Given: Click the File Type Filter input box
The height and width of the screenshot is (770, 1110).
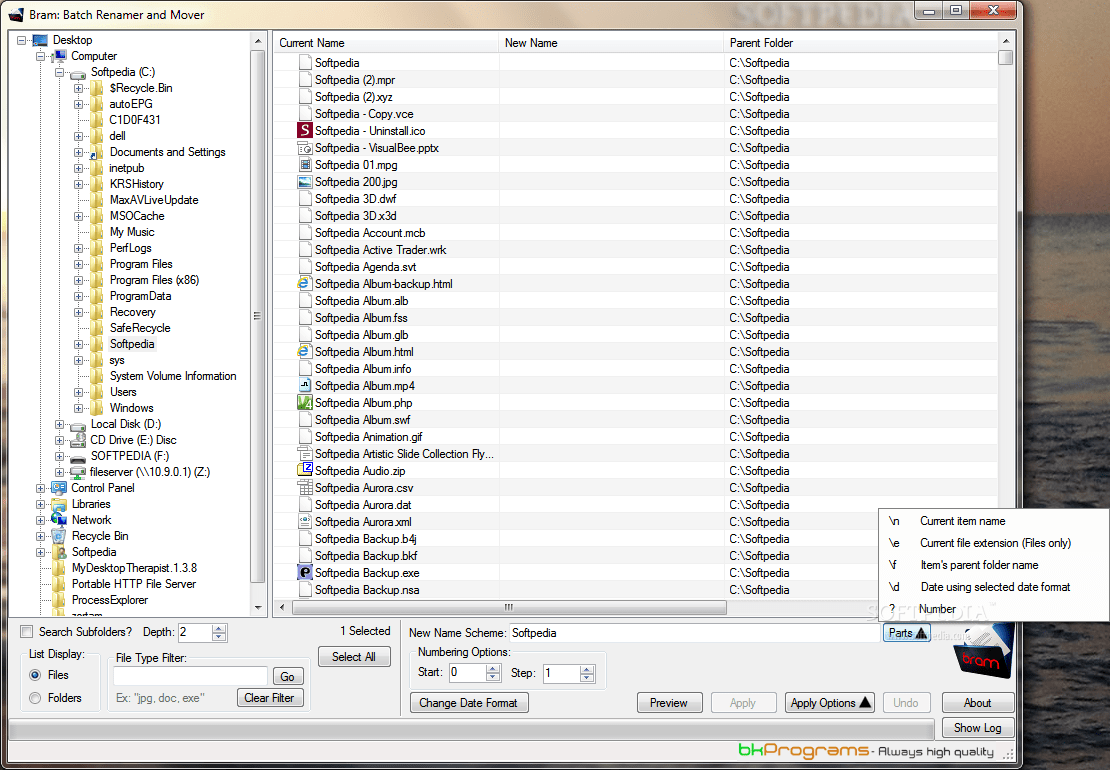Looking at the screenshot, I should tap(190, 676).
